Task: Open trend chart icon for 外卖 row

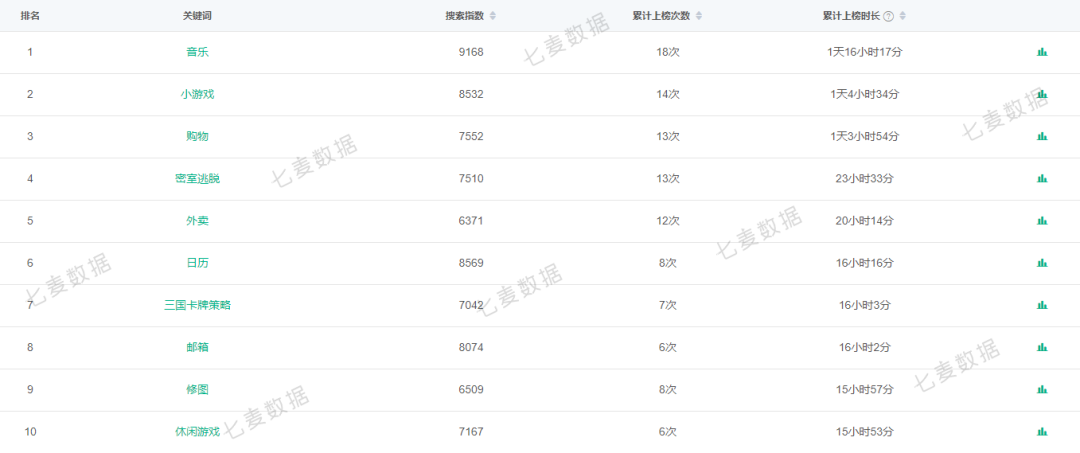Action: [x=1042, y=221]
